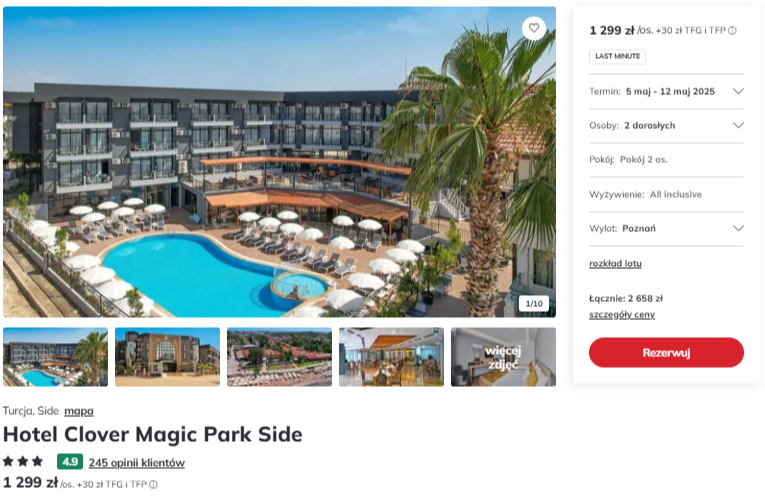Click the three-star hotel rating
Viewport: 765px width, 497px height.
[x=23, y=461]
